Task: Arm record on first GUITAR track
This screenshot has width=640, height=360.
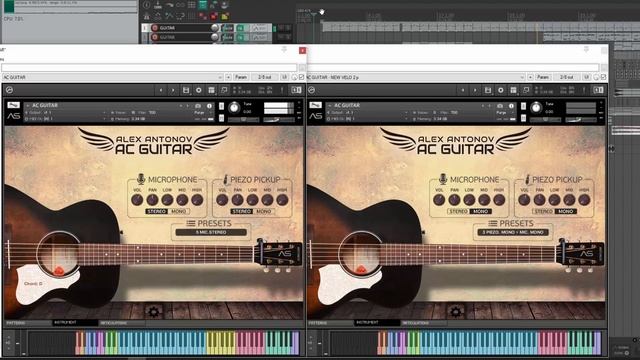Action: coord(155,28)
